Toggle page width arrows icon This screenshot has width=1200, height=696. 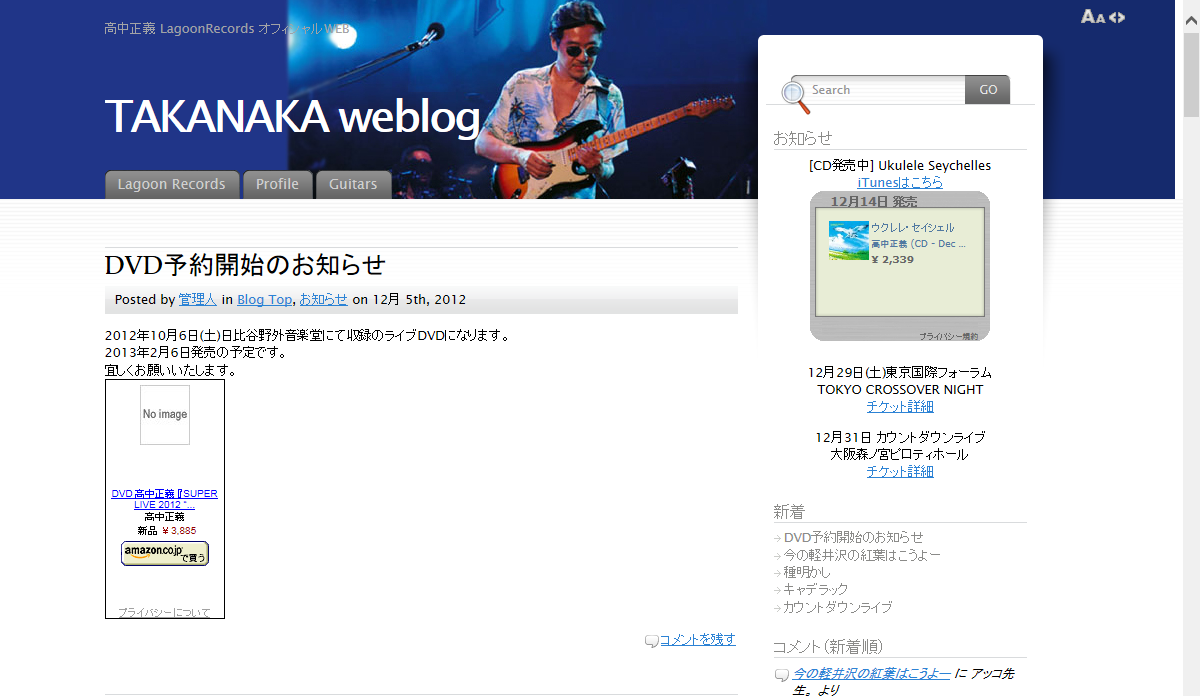click(x=1117, y=17)
